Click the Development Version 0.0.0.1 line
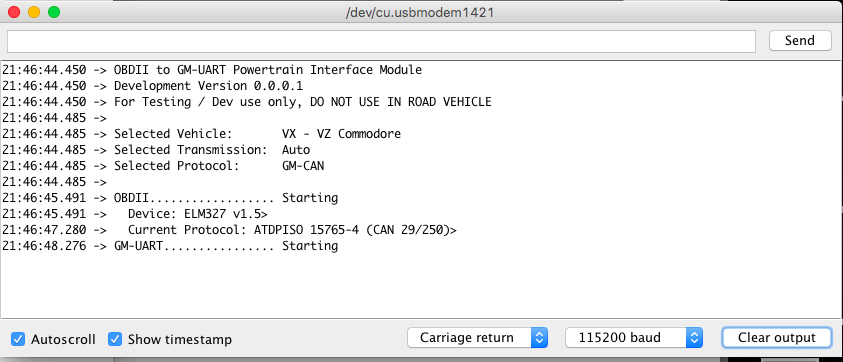This screenshot has width=843, height=362. coord(153,86)
